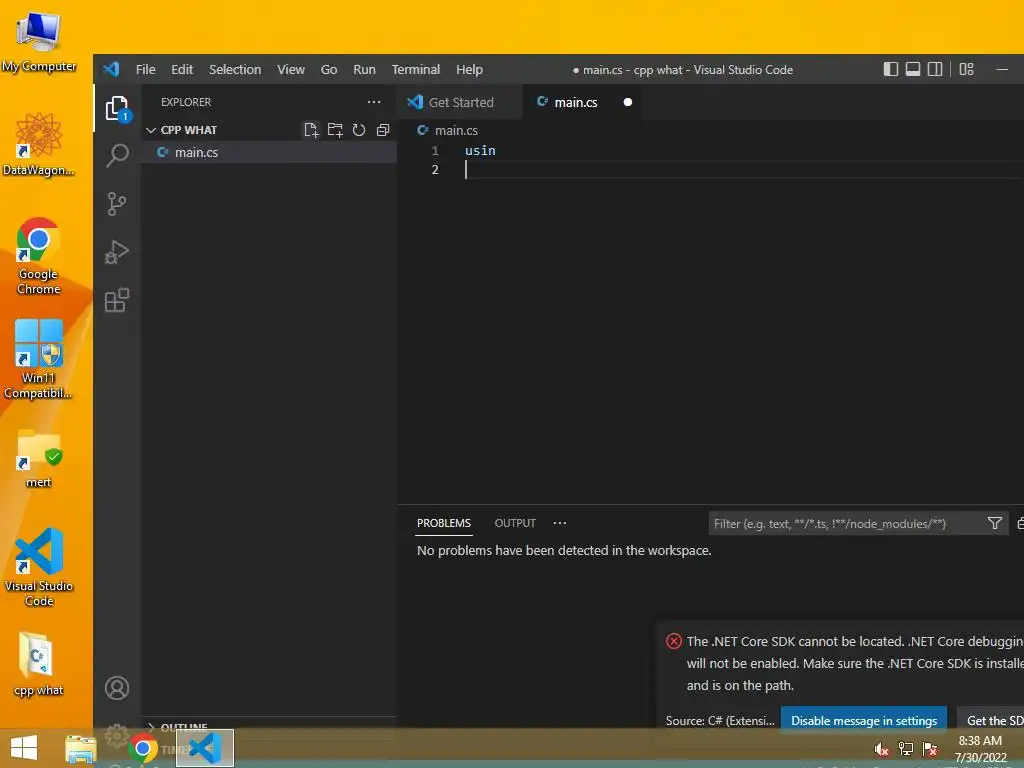Select the Google Chrome desktop shortcut
Viewport: 1024px width, 768px height.
39,256
